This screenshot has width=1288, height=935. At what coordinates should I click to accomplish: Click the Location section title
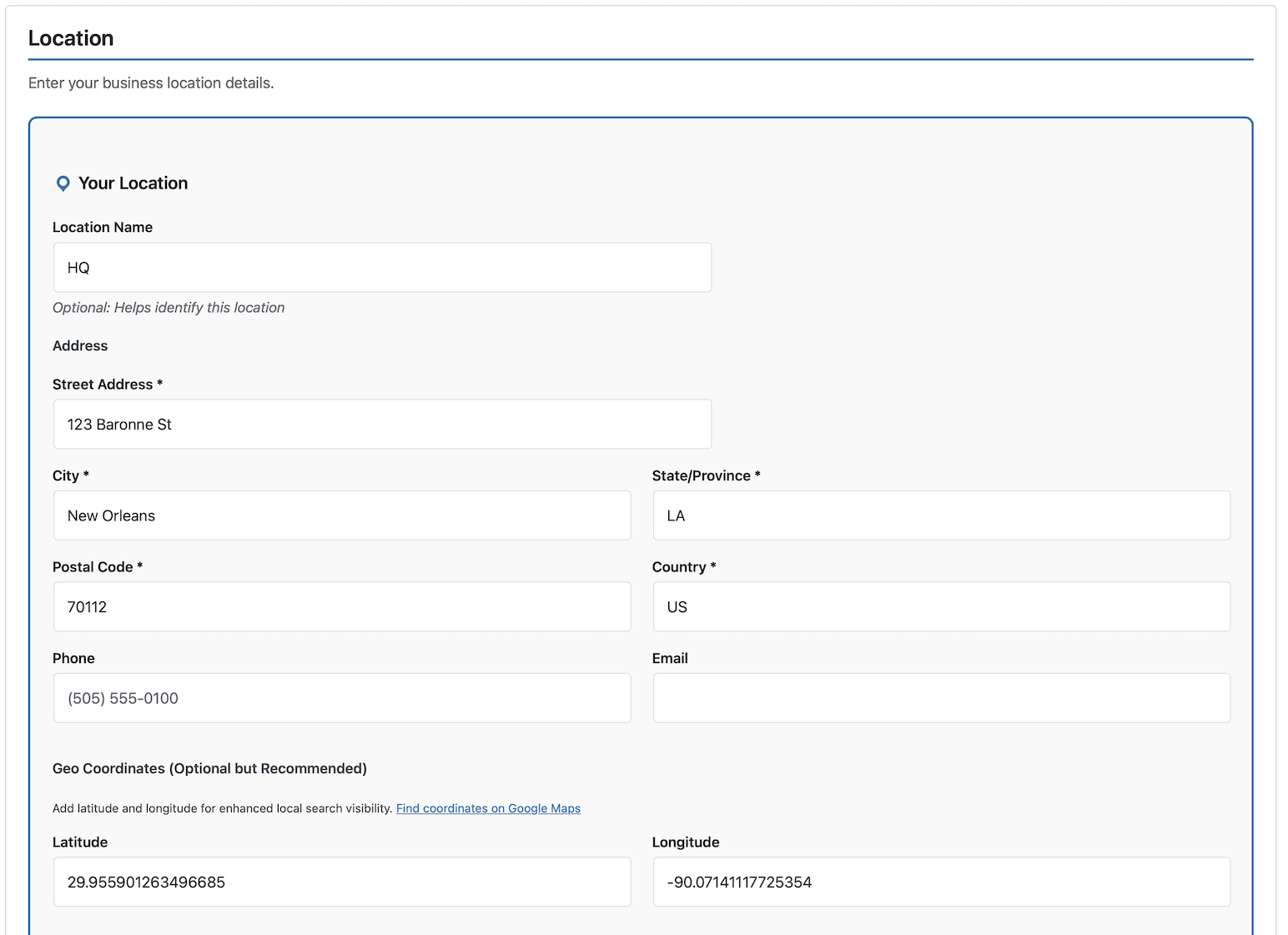pos(71,38)
